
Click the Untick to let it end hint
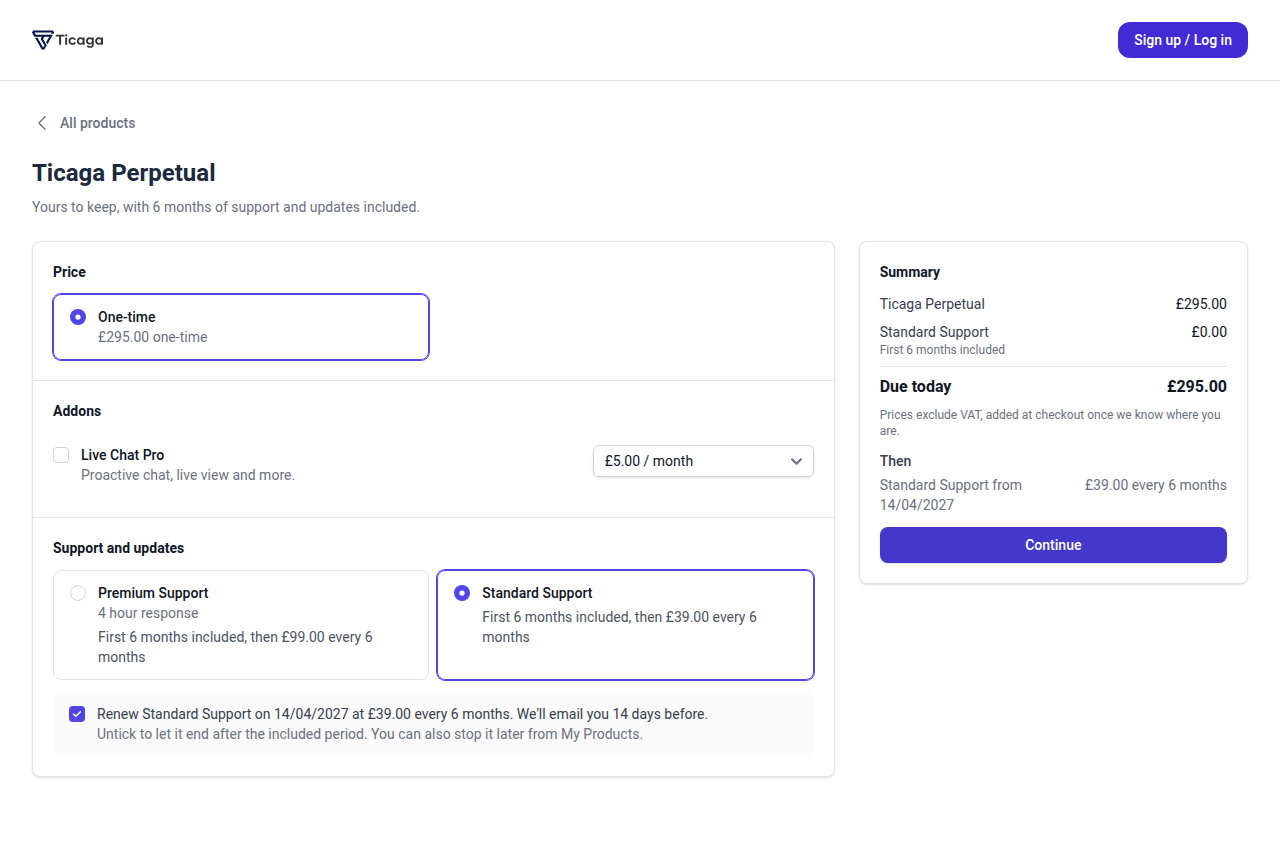point(370,734)
